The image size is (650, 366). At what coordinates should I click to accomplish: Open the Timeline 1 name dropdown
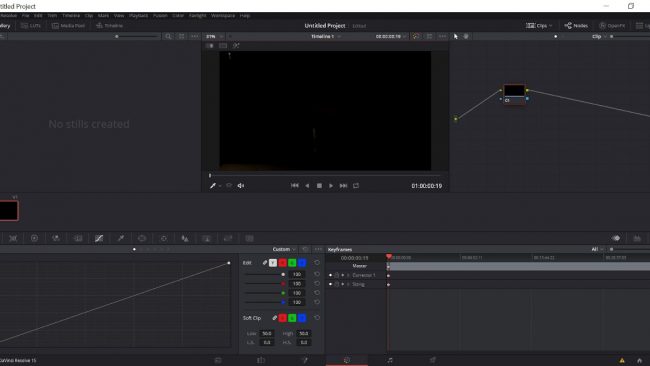click(x=326, y=36)
